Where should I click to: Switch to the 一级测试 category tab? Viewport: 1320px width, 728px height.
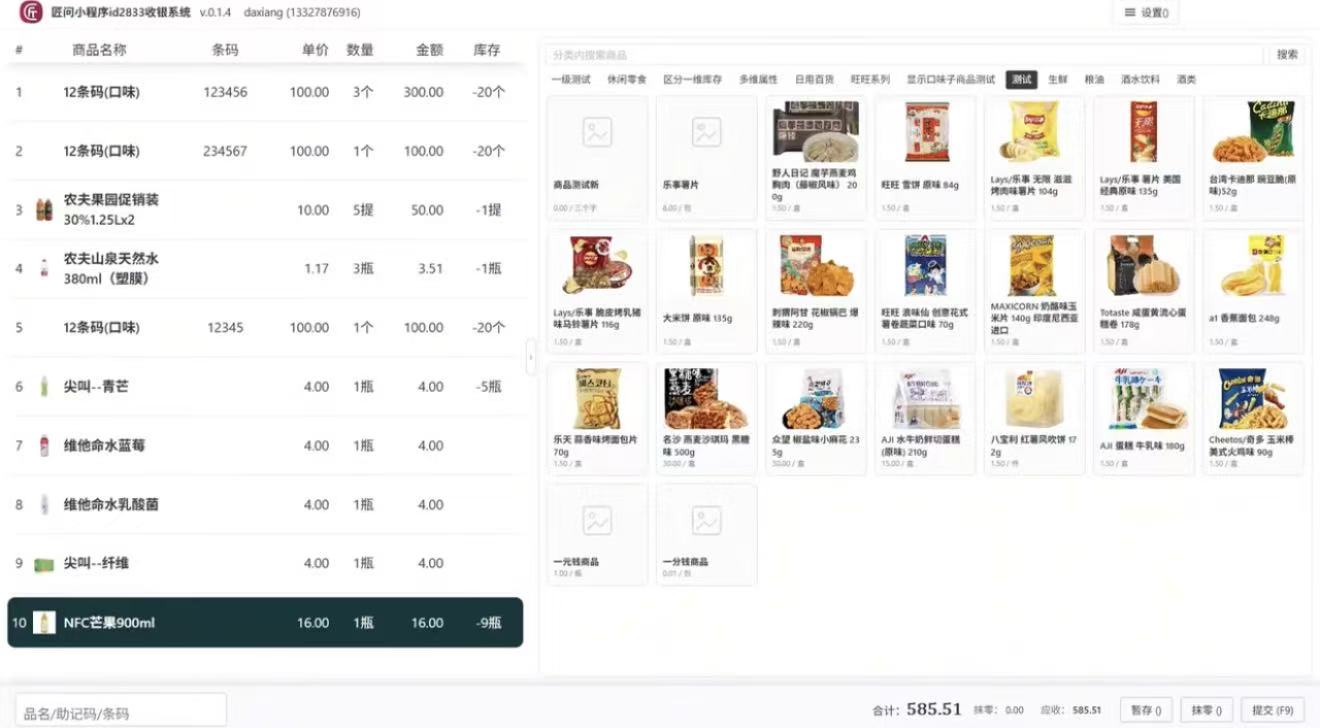[571, 80]
